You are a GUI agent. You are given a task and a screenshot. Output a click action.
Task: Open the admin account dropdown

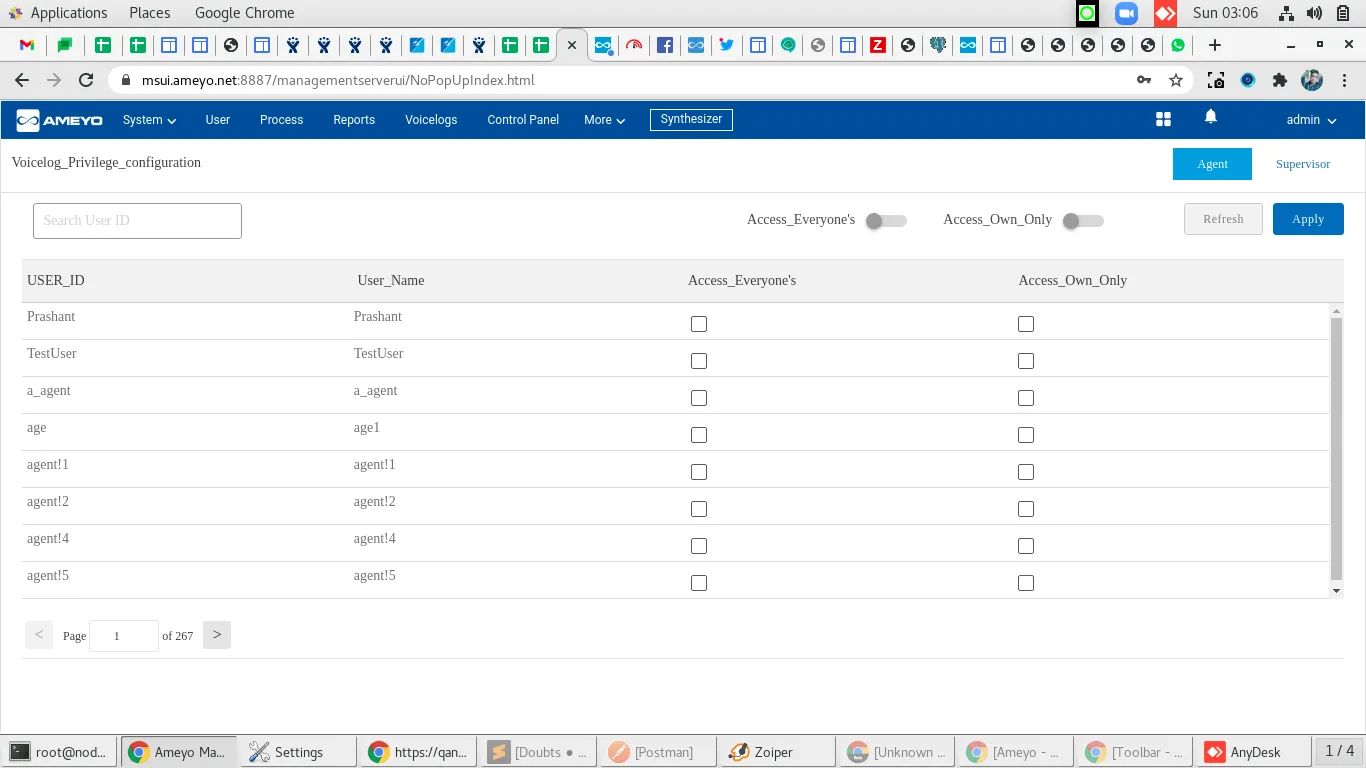point(1311,120)
